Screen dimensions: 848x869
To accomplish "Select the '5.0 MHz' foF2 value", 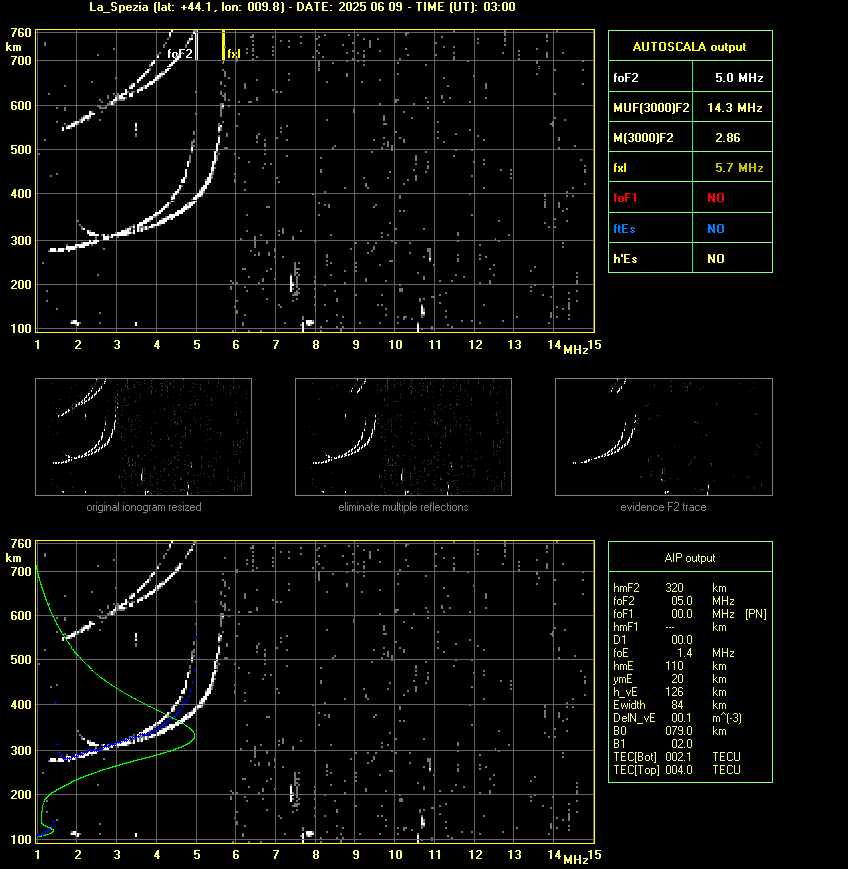I will 739,78.
